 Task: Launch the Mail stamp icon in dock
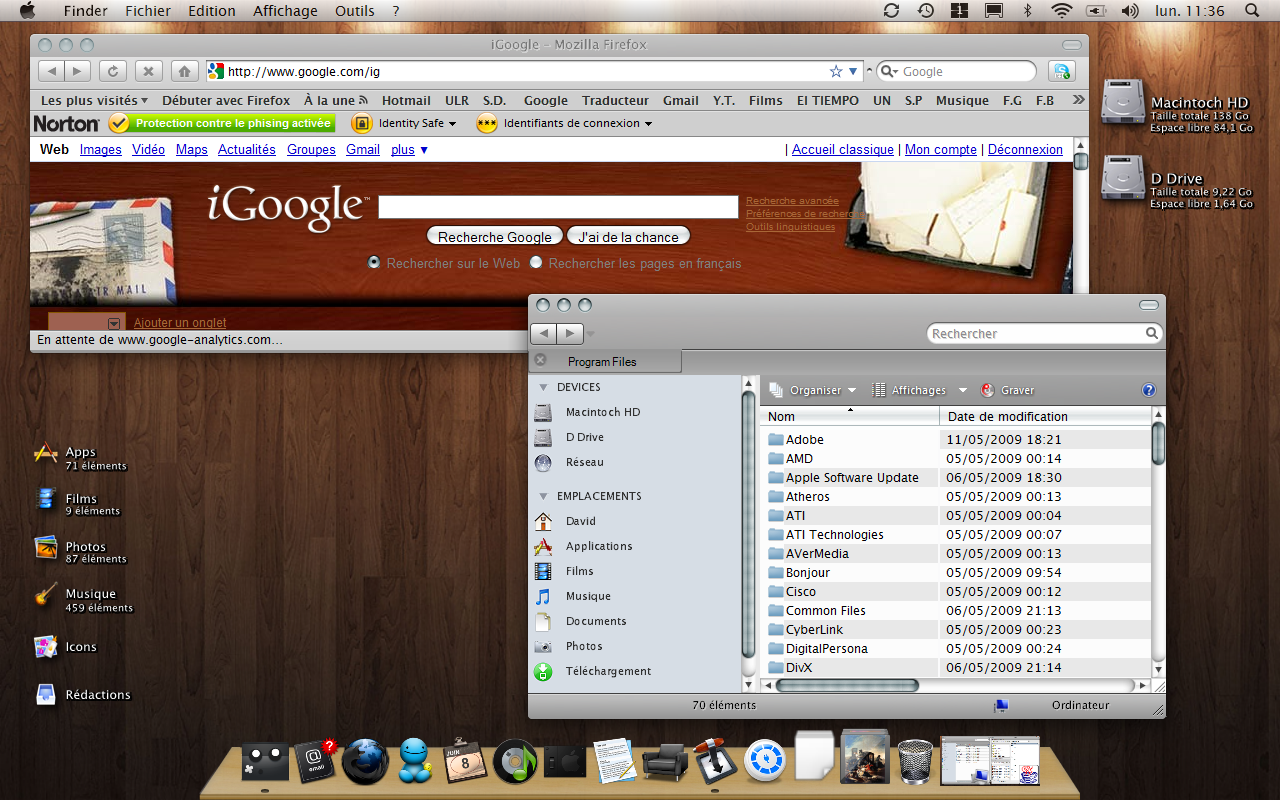(317, 763)
